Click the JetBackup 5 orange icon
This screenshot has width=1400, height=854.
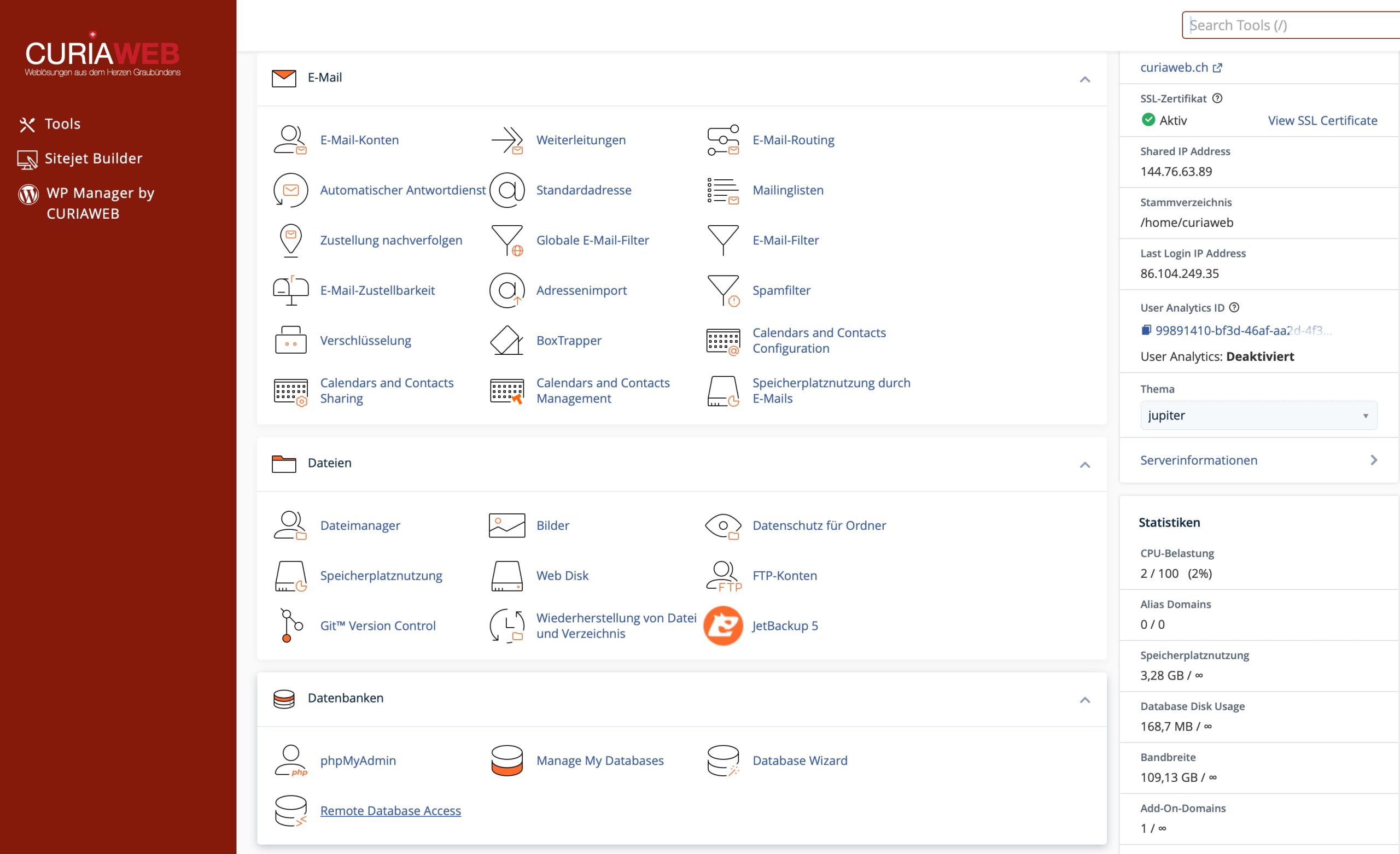[724, 625]
